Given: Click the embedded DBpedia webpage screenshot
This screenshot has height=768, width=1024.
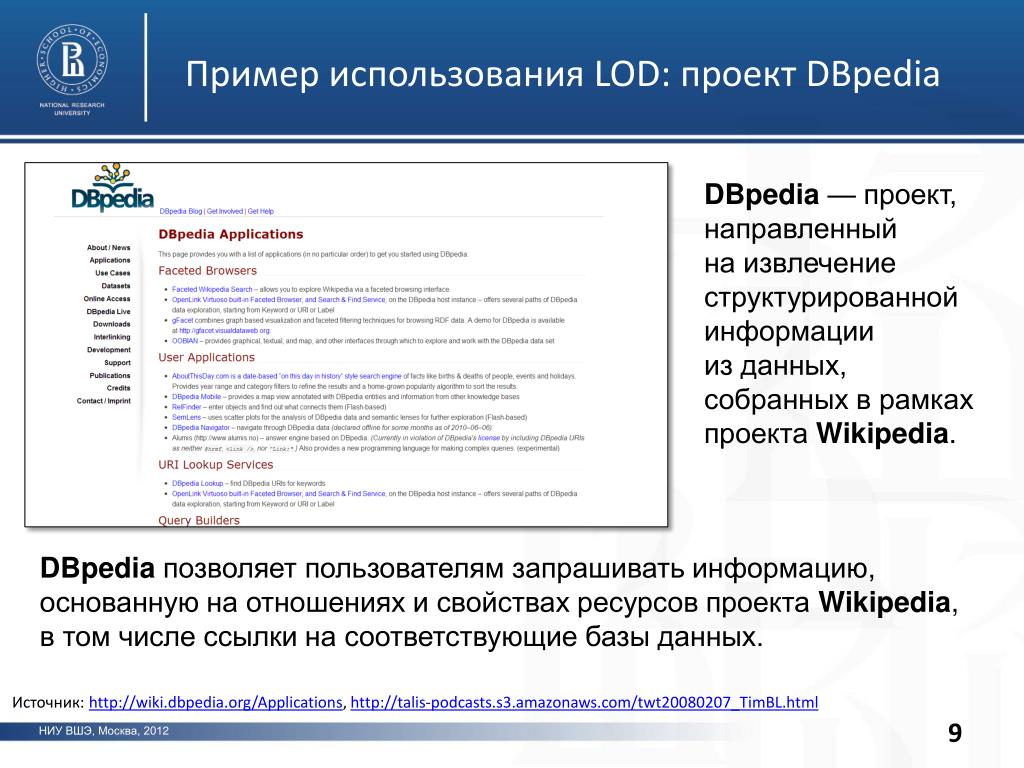Looking at the screenshot, I should click(x=346, y=344).
